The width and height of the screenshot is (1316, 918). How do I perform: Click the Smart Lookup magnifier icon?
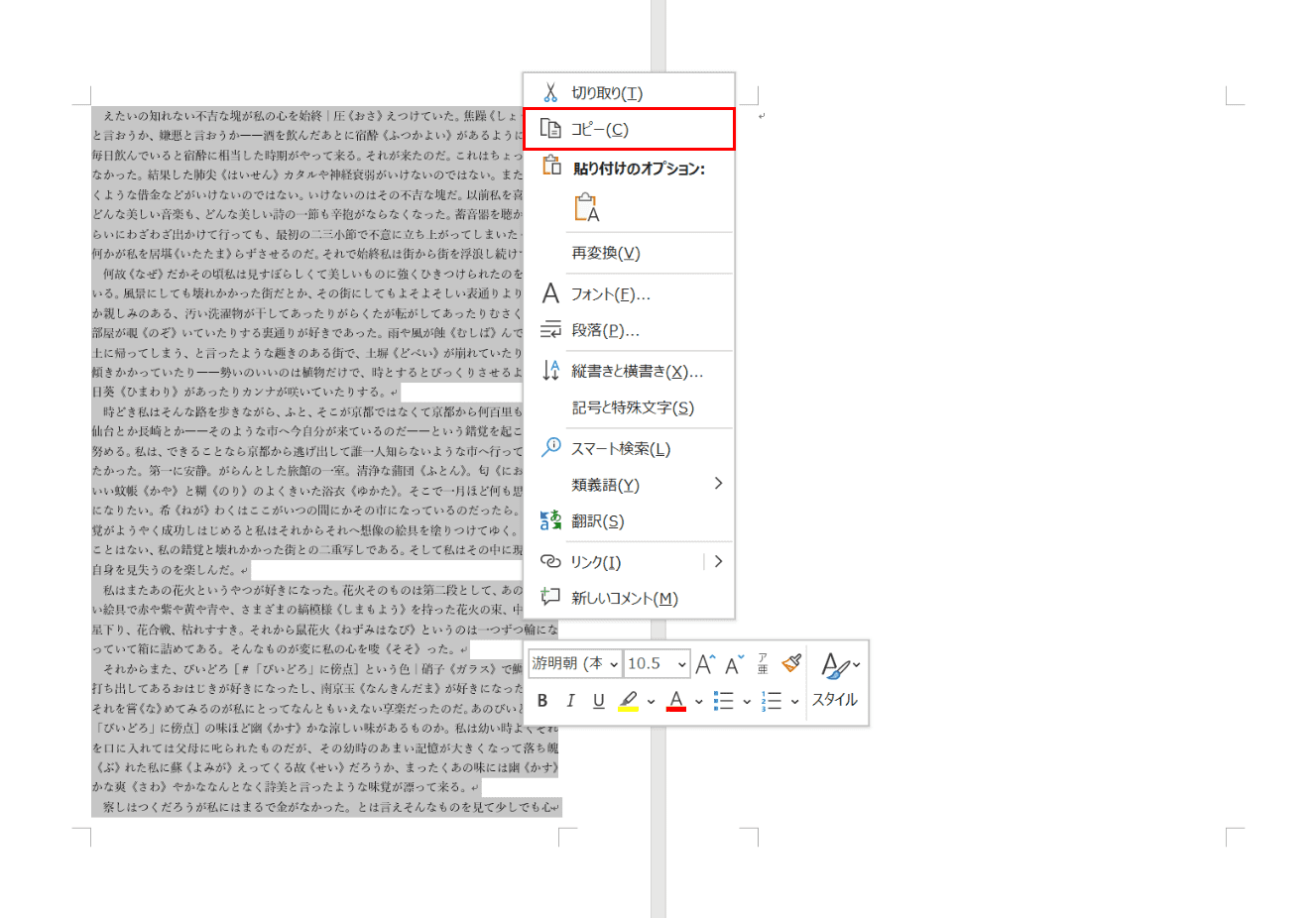[x=550, y=447]
